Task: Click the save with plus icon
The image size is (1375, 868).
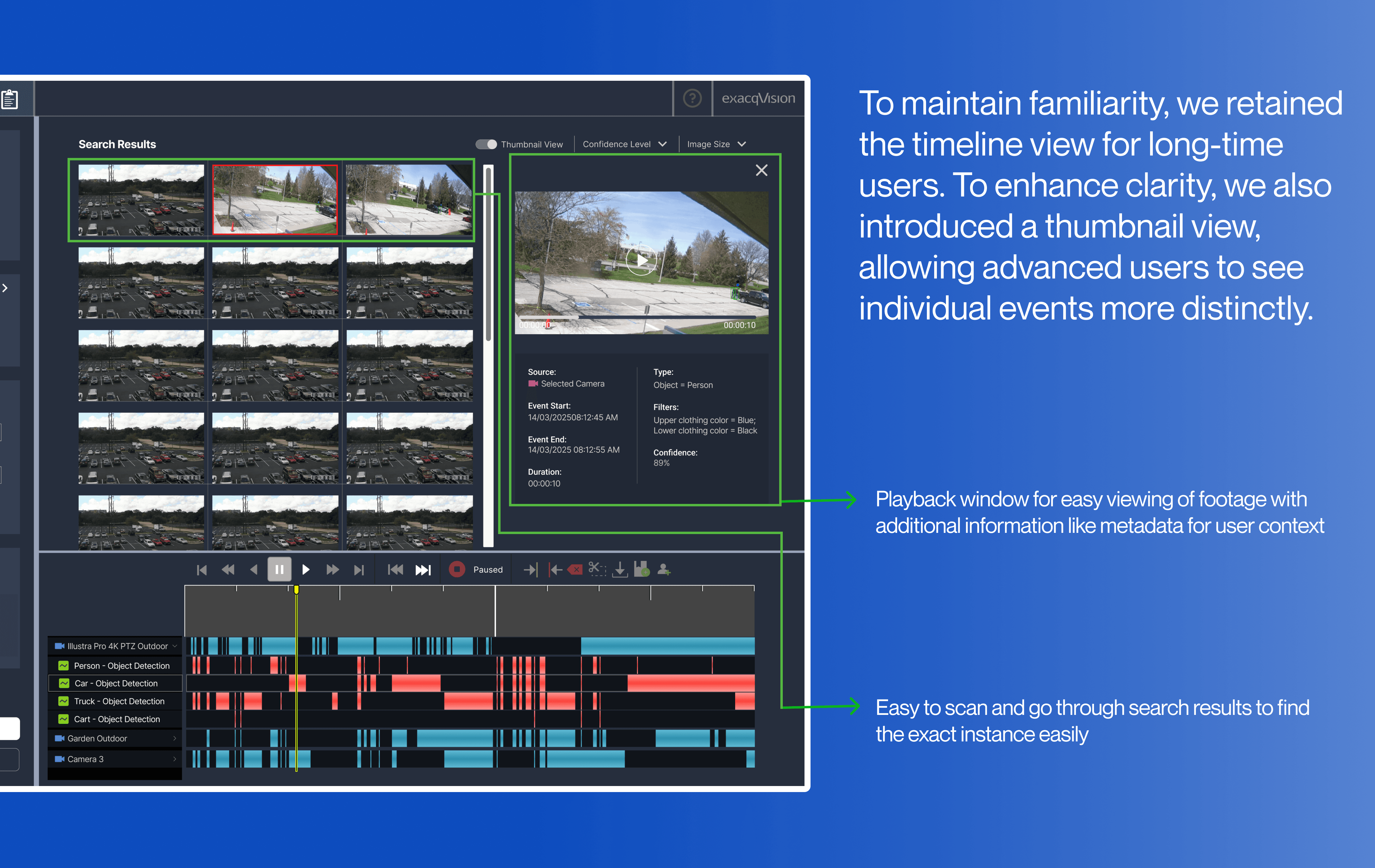Action: 641,569
